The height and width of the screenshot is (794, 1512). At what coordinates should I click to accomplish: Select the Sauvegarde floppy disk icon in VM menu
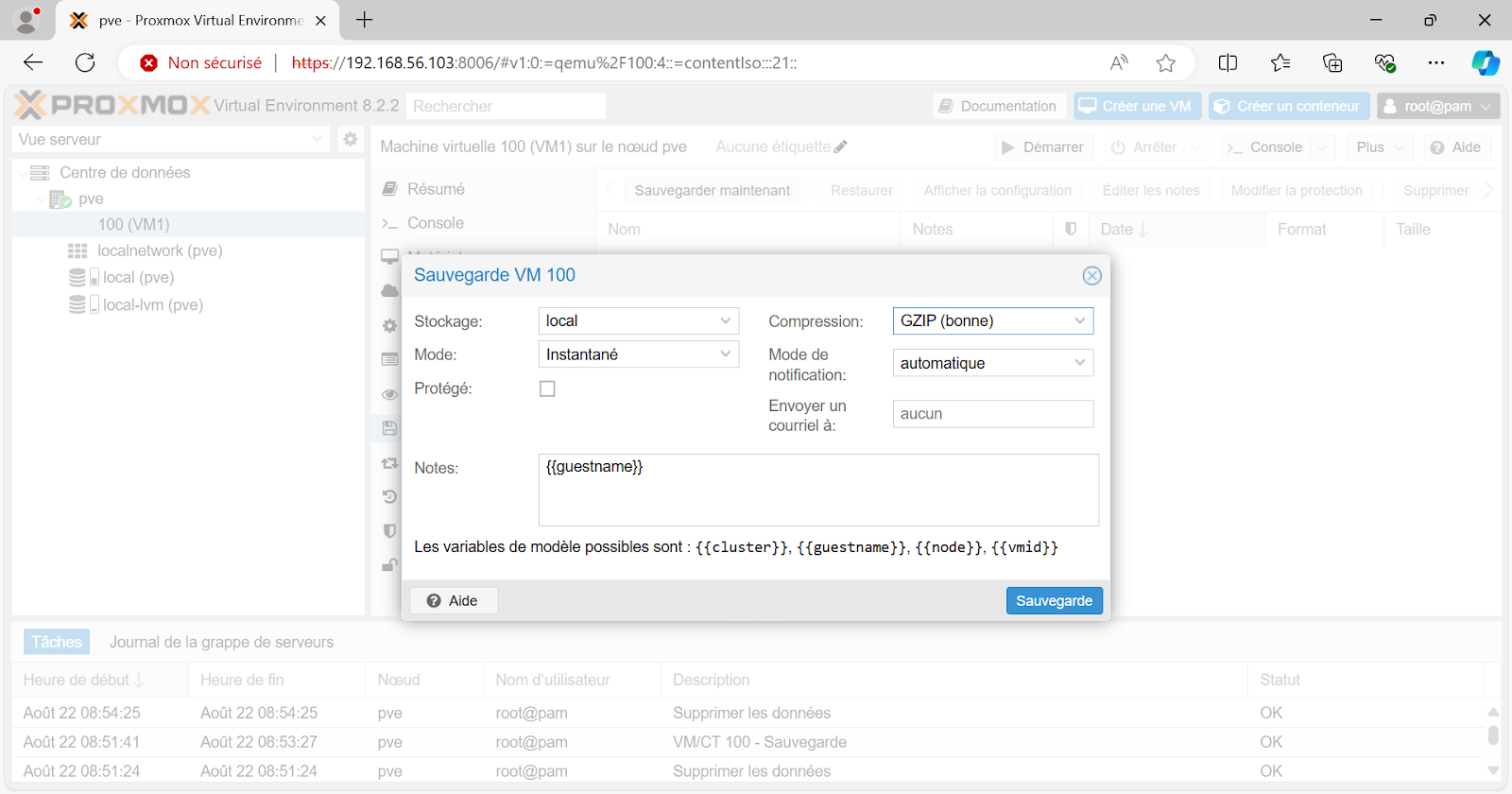click(x=389, y=428)
